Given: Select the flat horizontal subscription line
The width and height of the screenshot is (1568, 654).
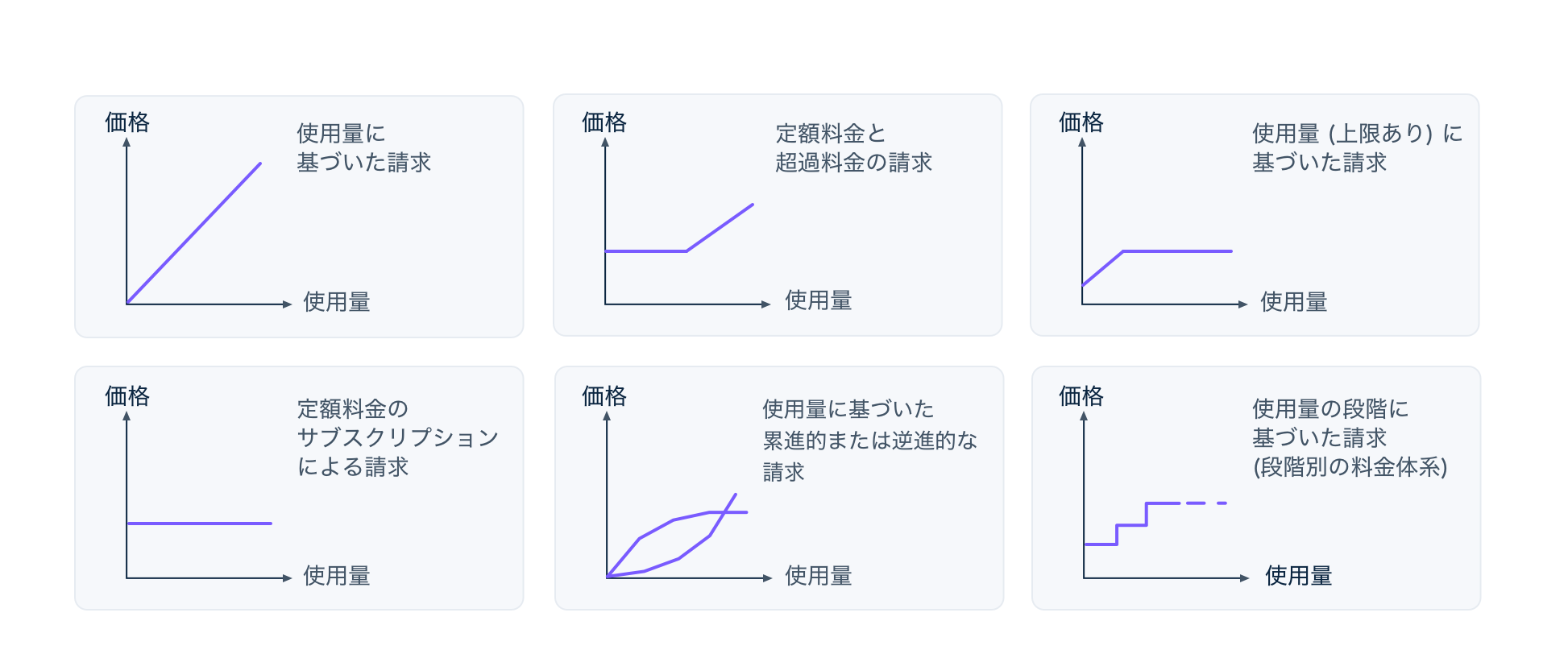Looking at the screenshot, I should coord(199,524).
